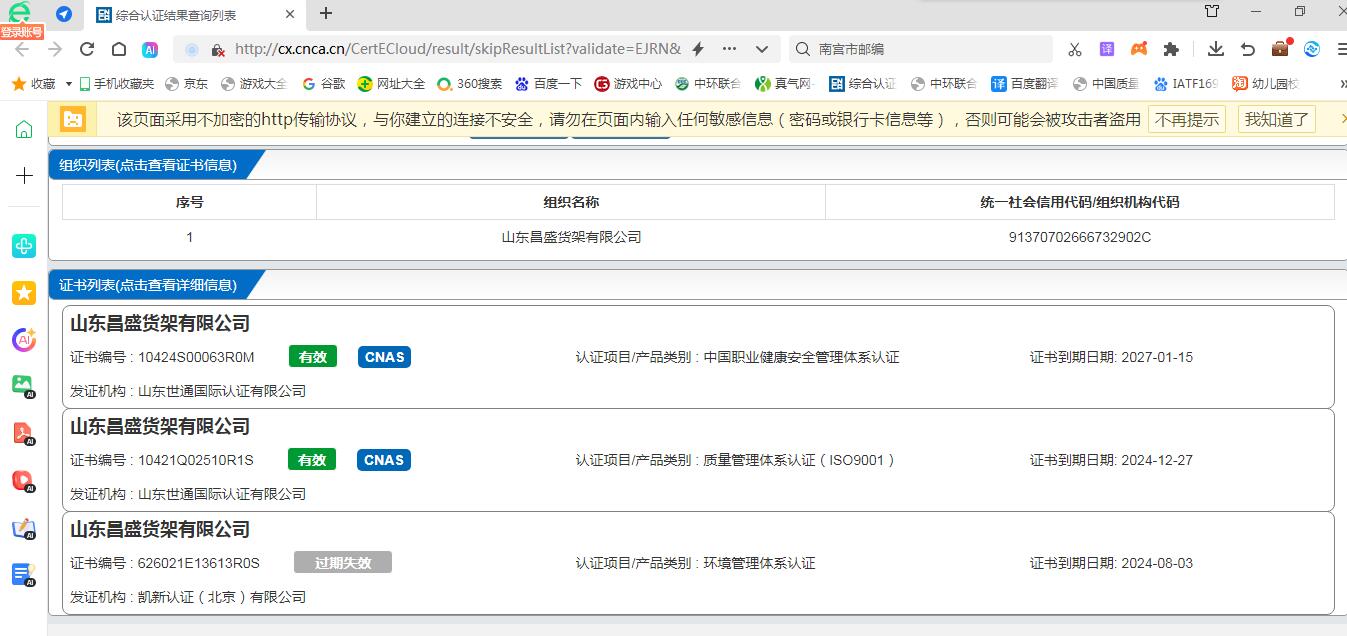Open the 京东 bookmark
Image resolution: width=1347 pixels, height=636 pixels.
tap(187, 84)
